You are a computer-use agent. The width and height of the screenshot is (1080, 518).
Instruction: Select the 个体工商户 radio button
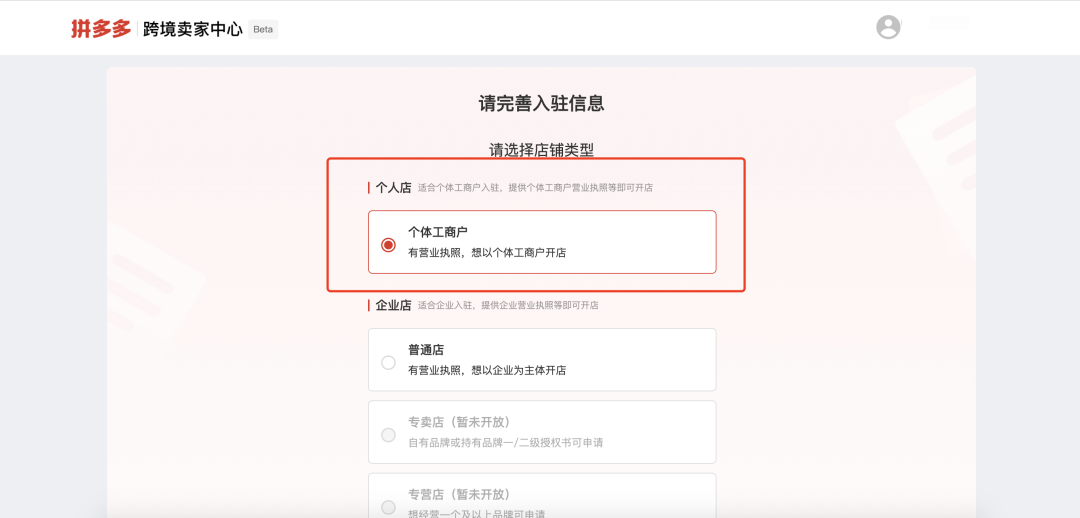click(388, 245)
